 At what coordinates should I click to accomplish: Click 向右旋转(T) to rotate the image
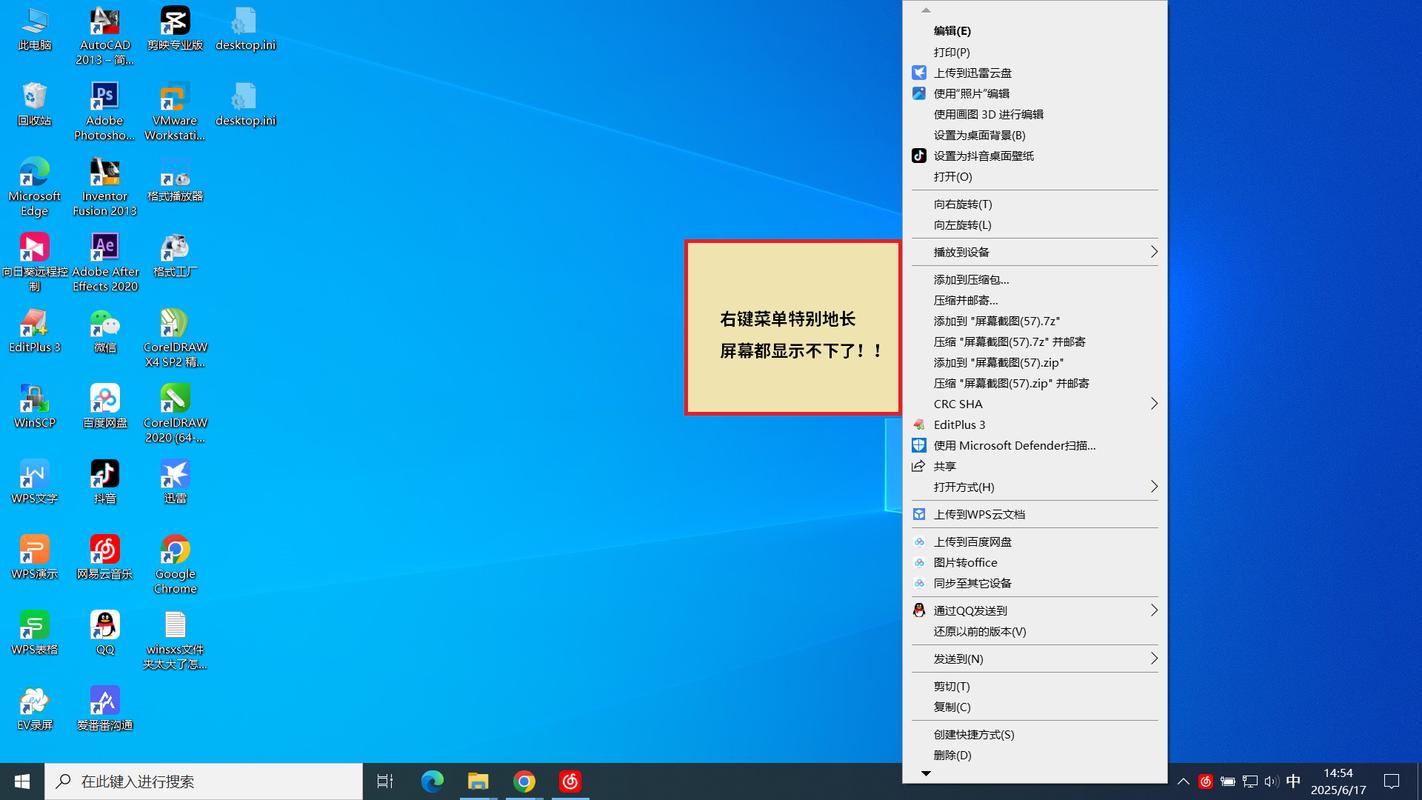point(1035,204)
